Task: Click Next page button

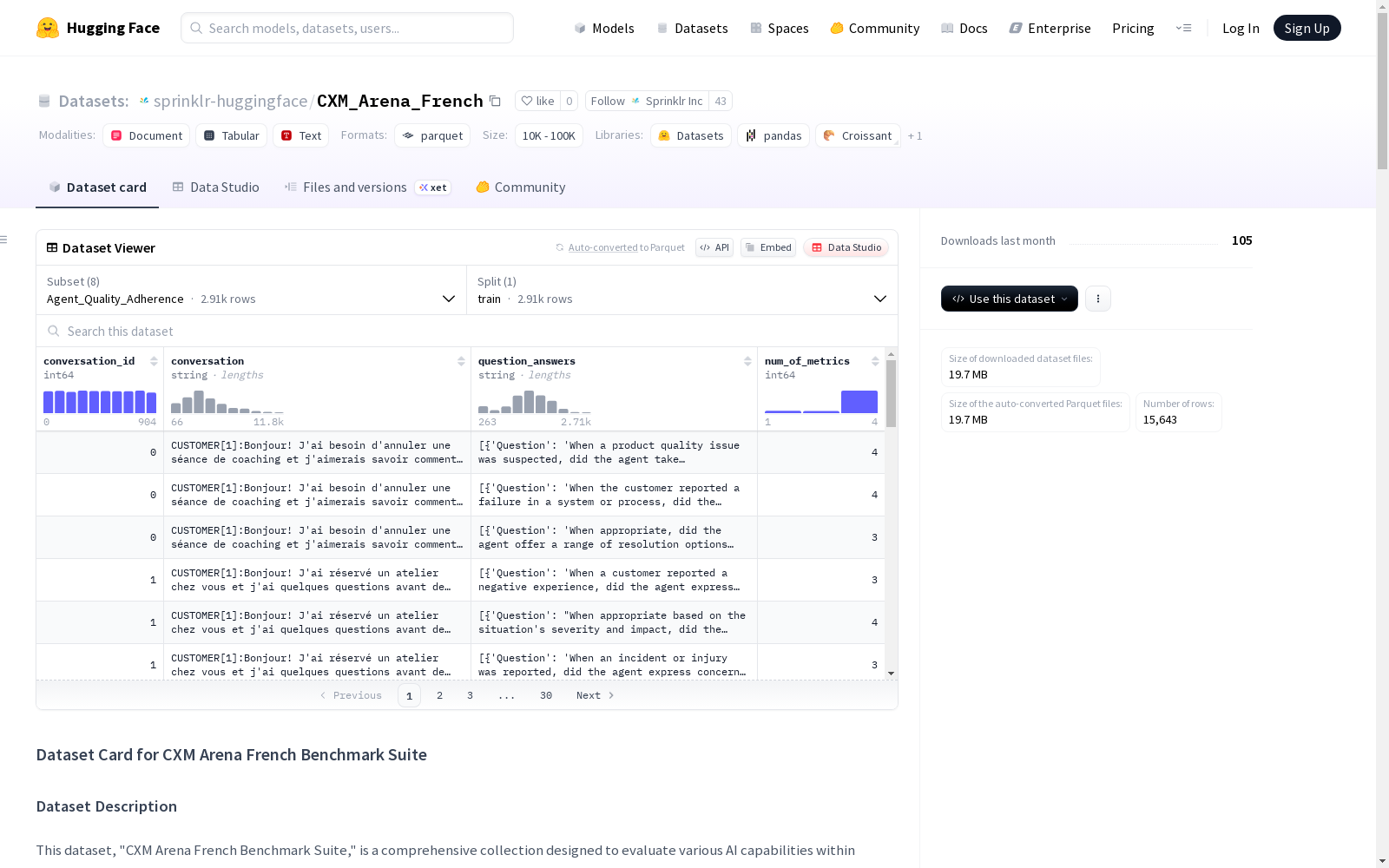Action: coord(596,695)
